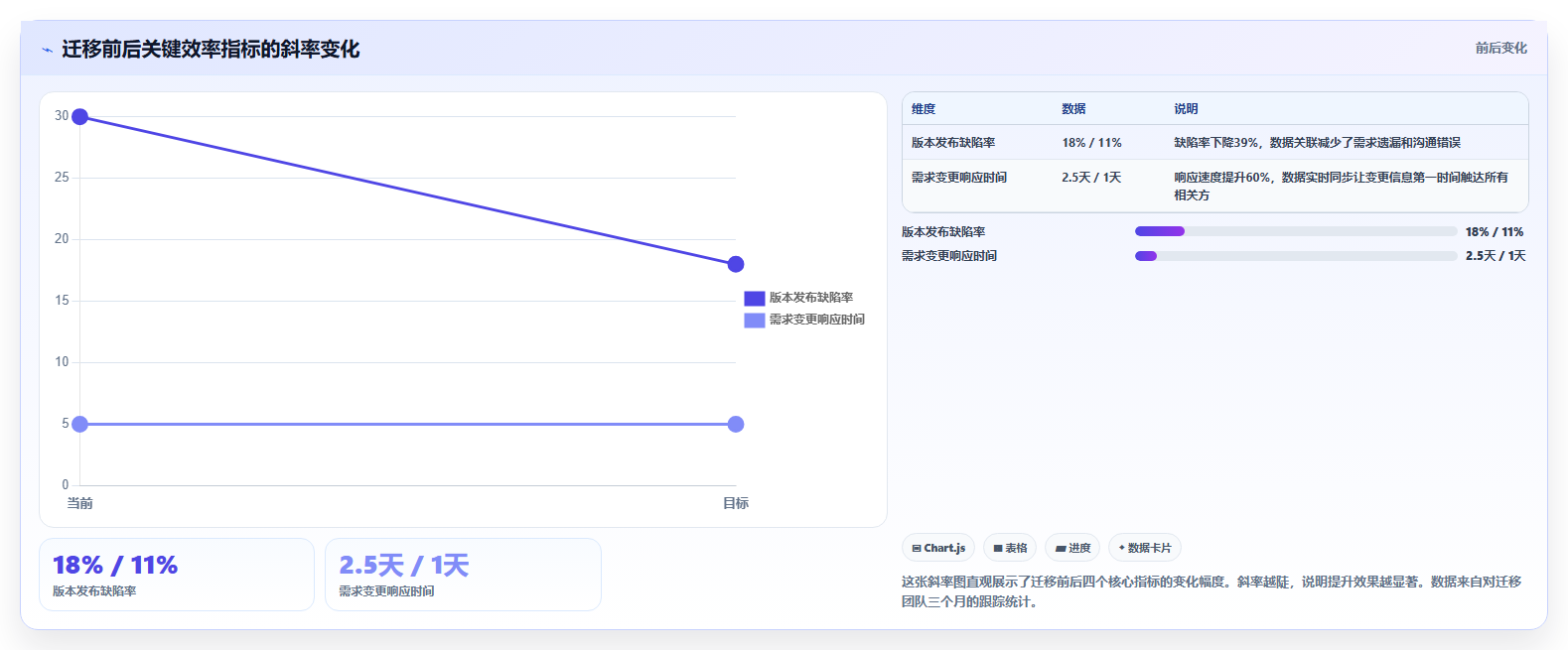Click the caption paragraph starting 这张斜率图
This screenshot has height=650, width=1568.
(x=1212, y=591)
